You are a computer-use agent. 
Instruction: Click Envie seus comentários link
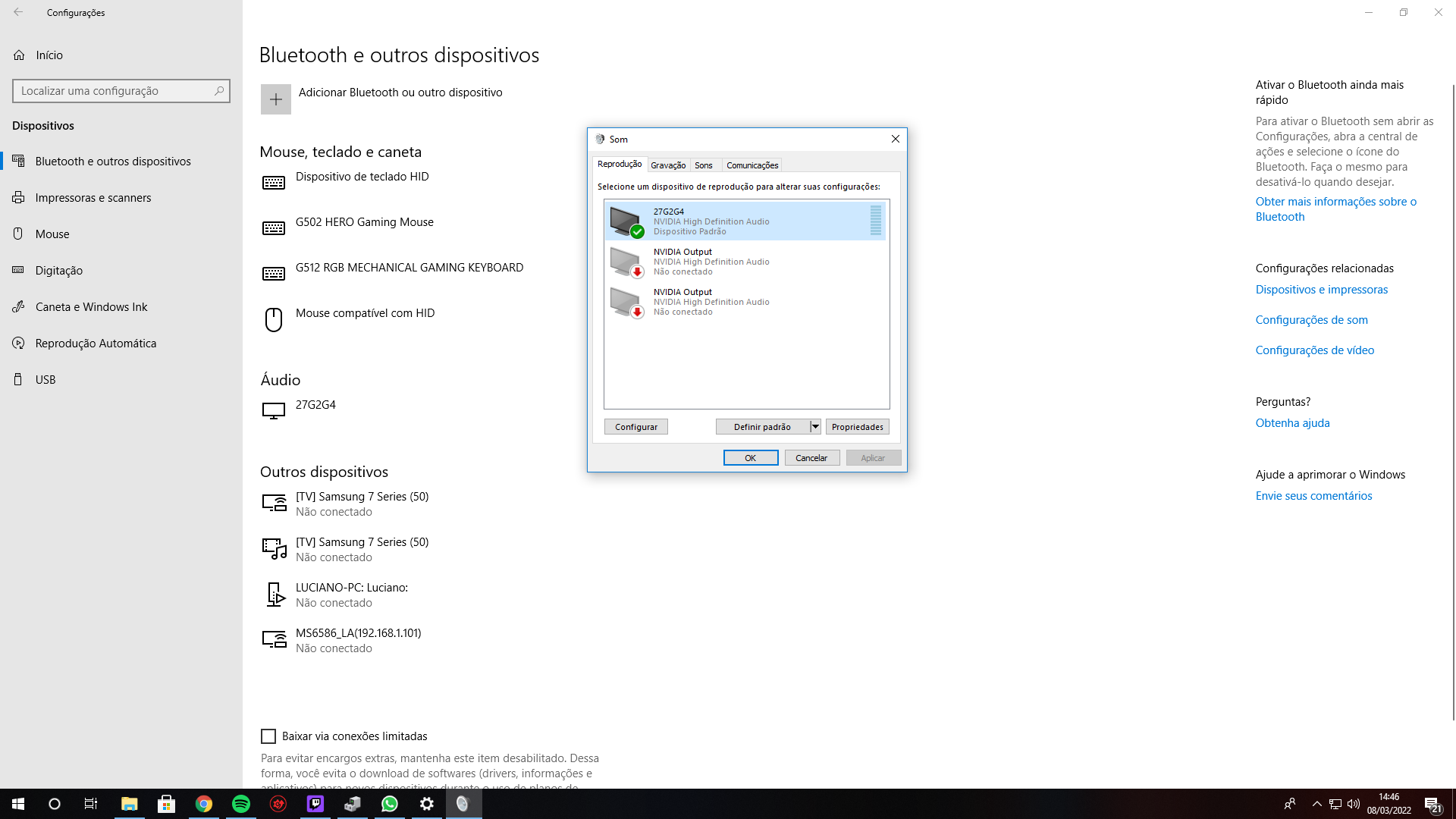tap(1313, 496)
